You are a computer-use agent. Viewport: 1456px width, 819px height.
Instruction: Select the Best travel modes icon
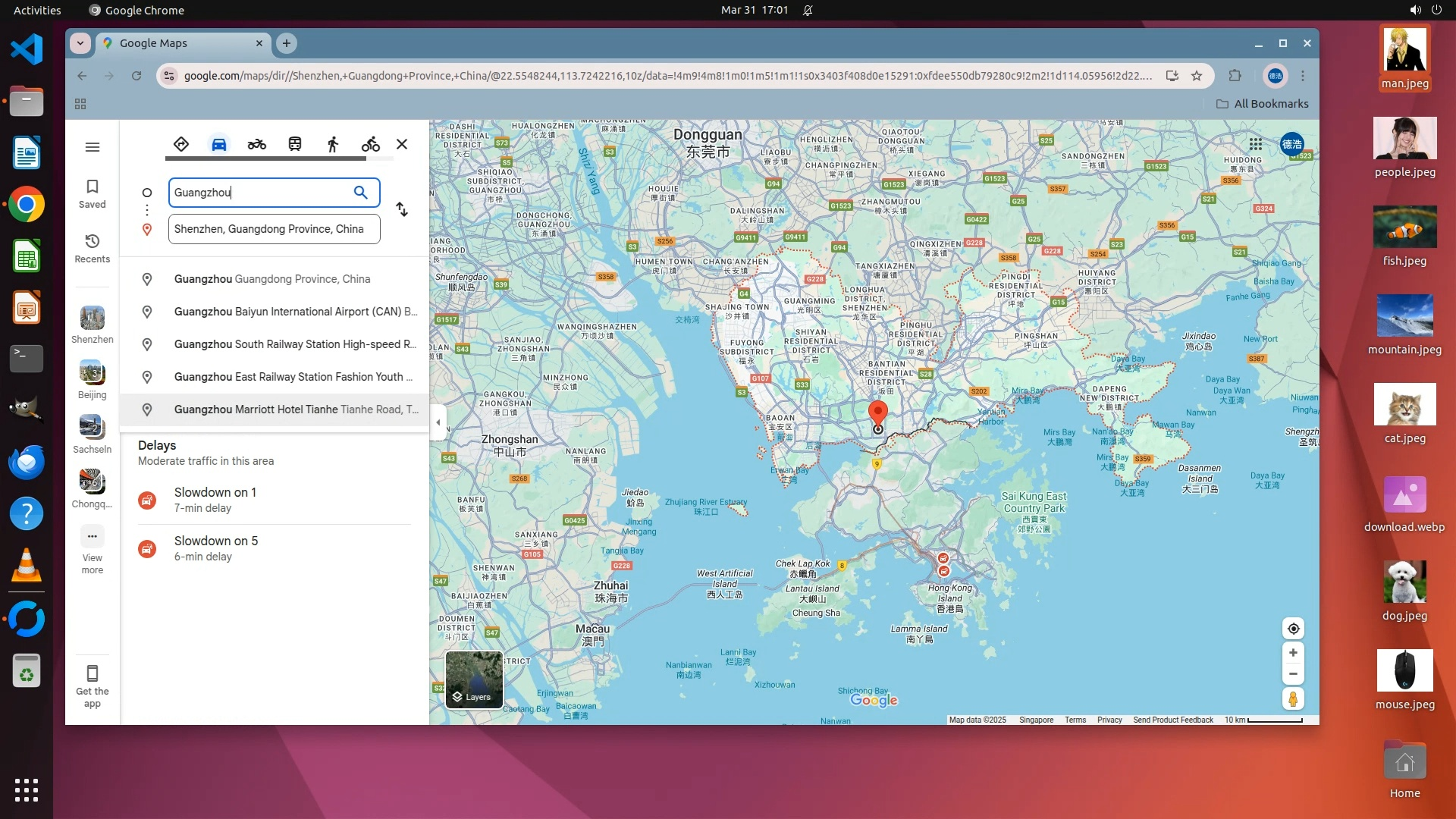point(180,144)
